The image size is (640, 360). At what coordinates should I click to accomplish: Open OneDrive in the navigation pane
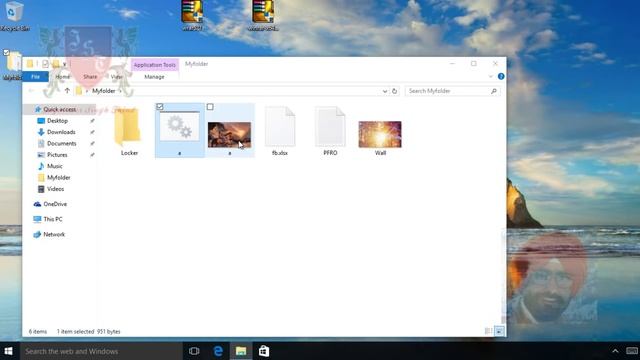[x=55, y=204]
